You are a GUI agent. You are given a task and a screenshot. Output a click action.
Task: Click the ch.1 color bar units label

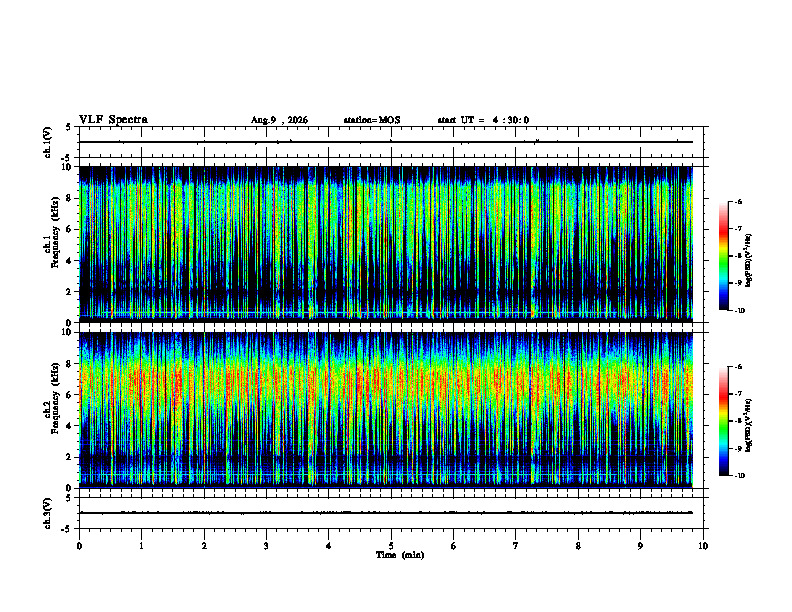749,261
